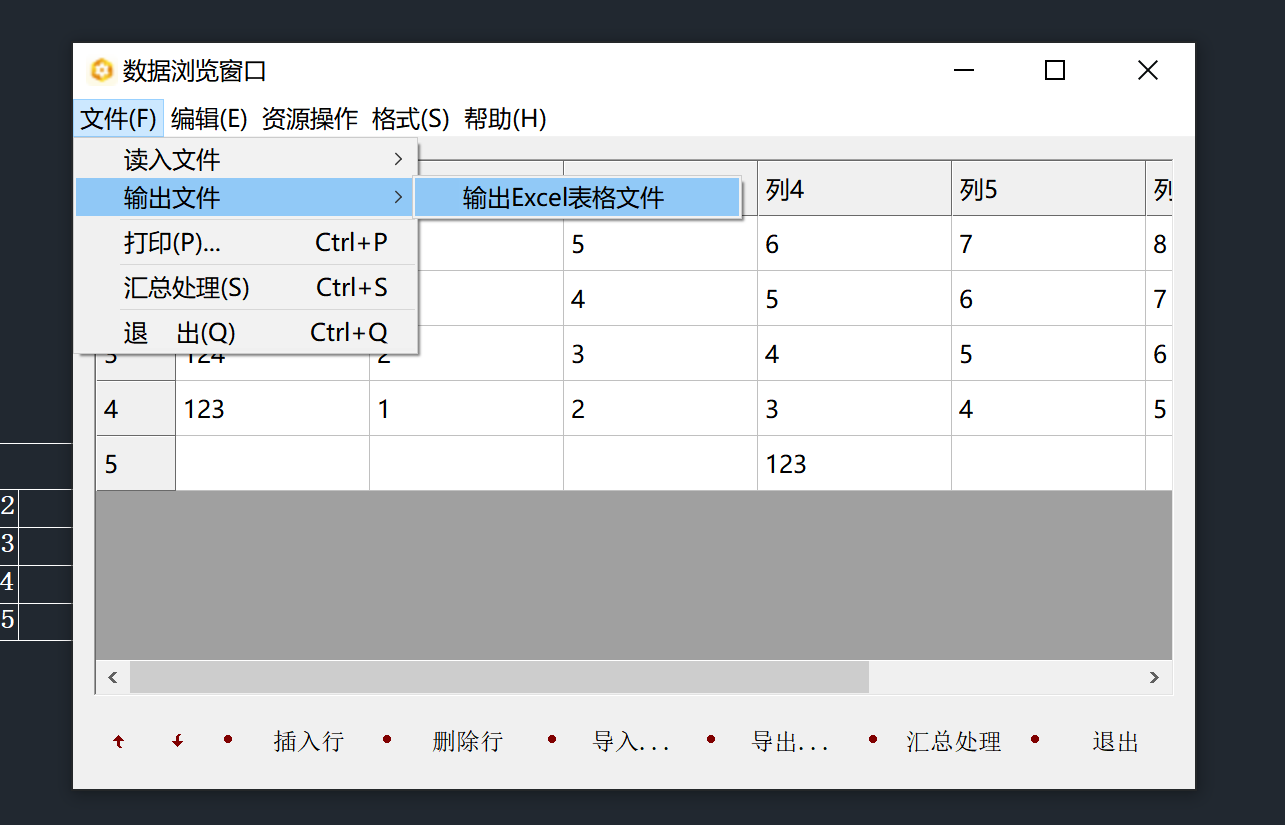1285x825 pixels.
Task: Select 输出Excel表格文件 from the submenu
Action: point(563,198)
